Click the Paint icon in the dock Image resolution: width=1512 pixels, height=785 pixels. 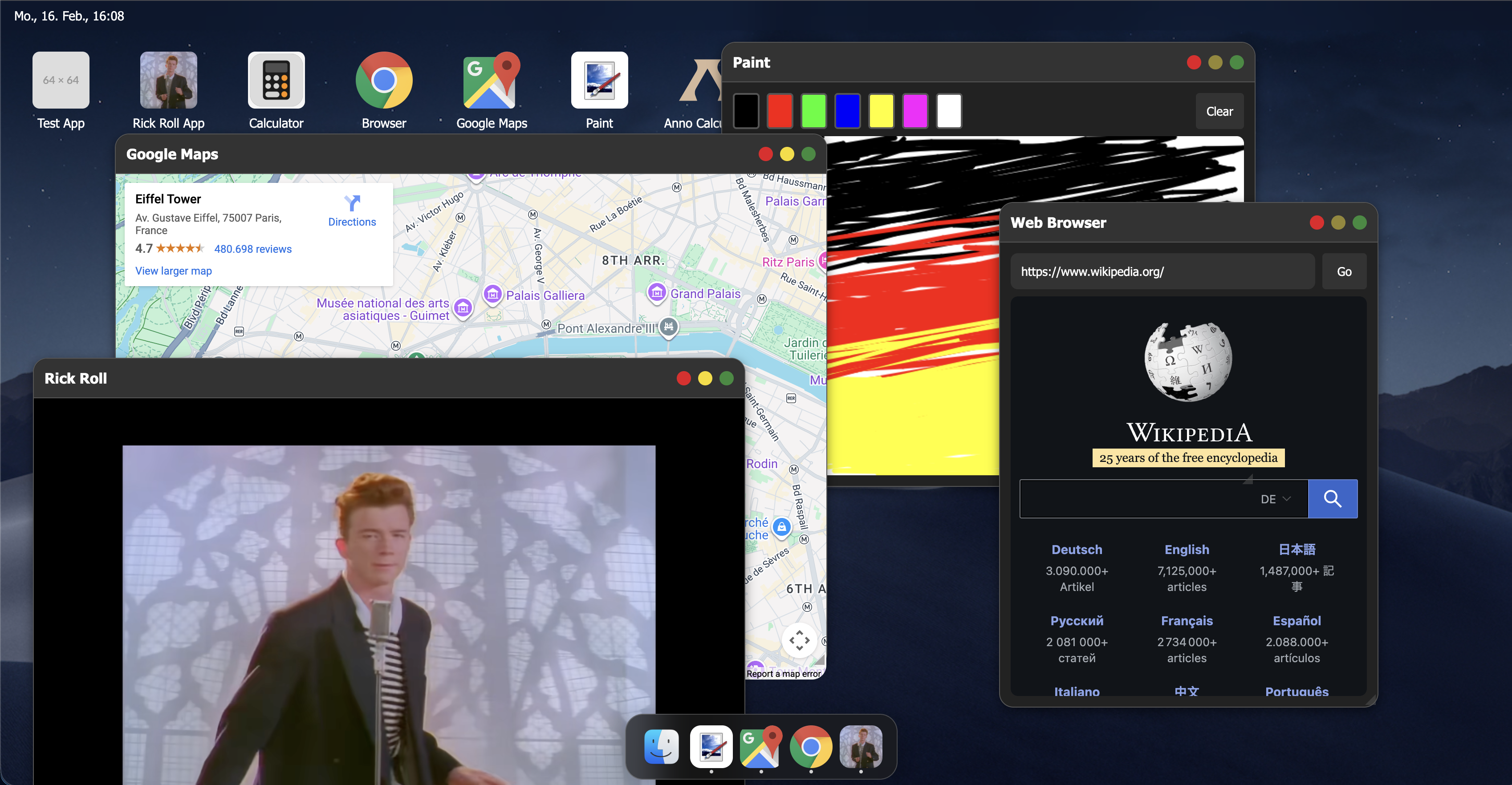[x=711, y=747]
